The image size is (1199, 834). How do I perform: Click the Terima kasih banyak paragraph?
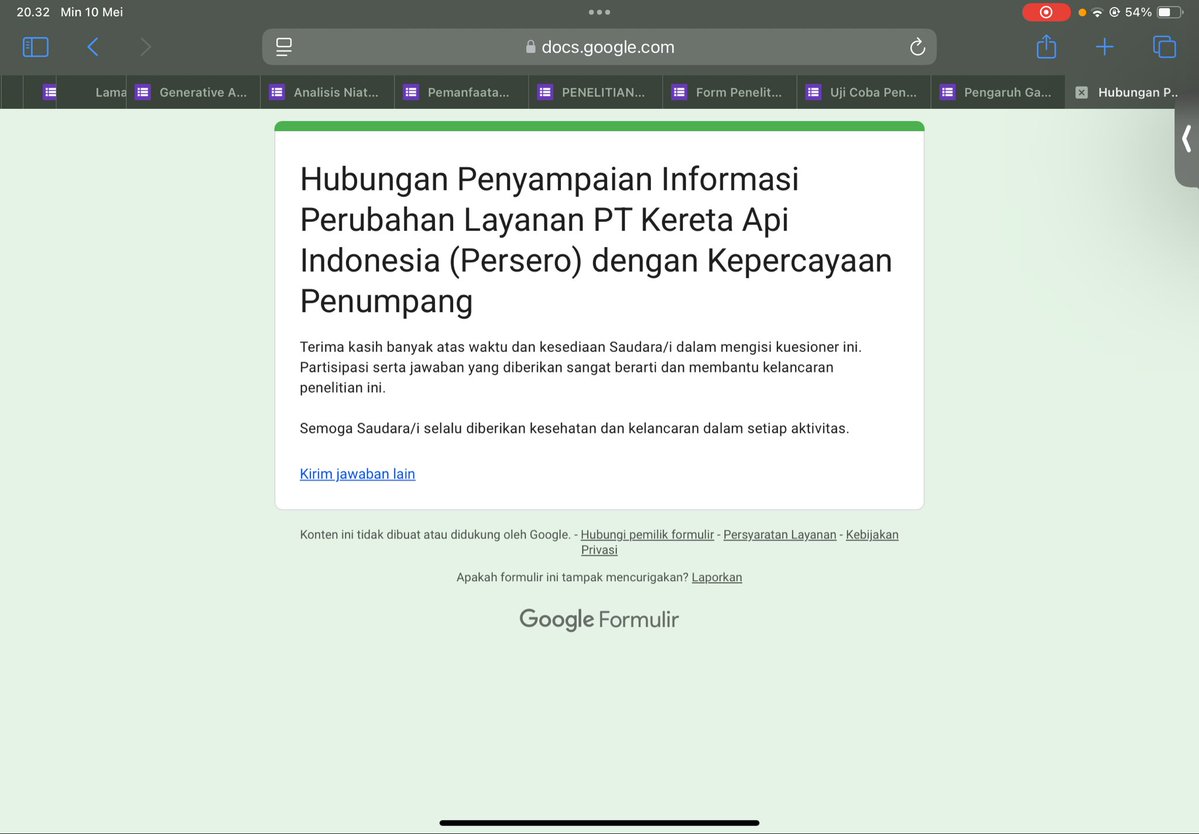point(581,367)
